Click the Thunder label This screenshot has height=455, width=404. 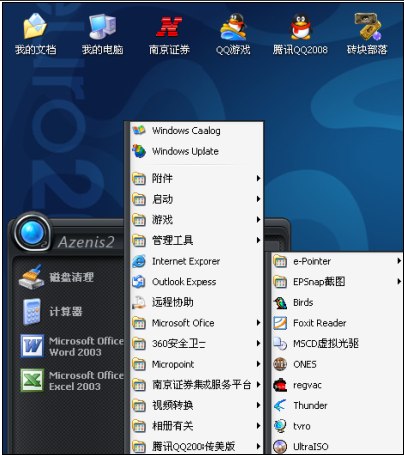[x=310, y=406]
